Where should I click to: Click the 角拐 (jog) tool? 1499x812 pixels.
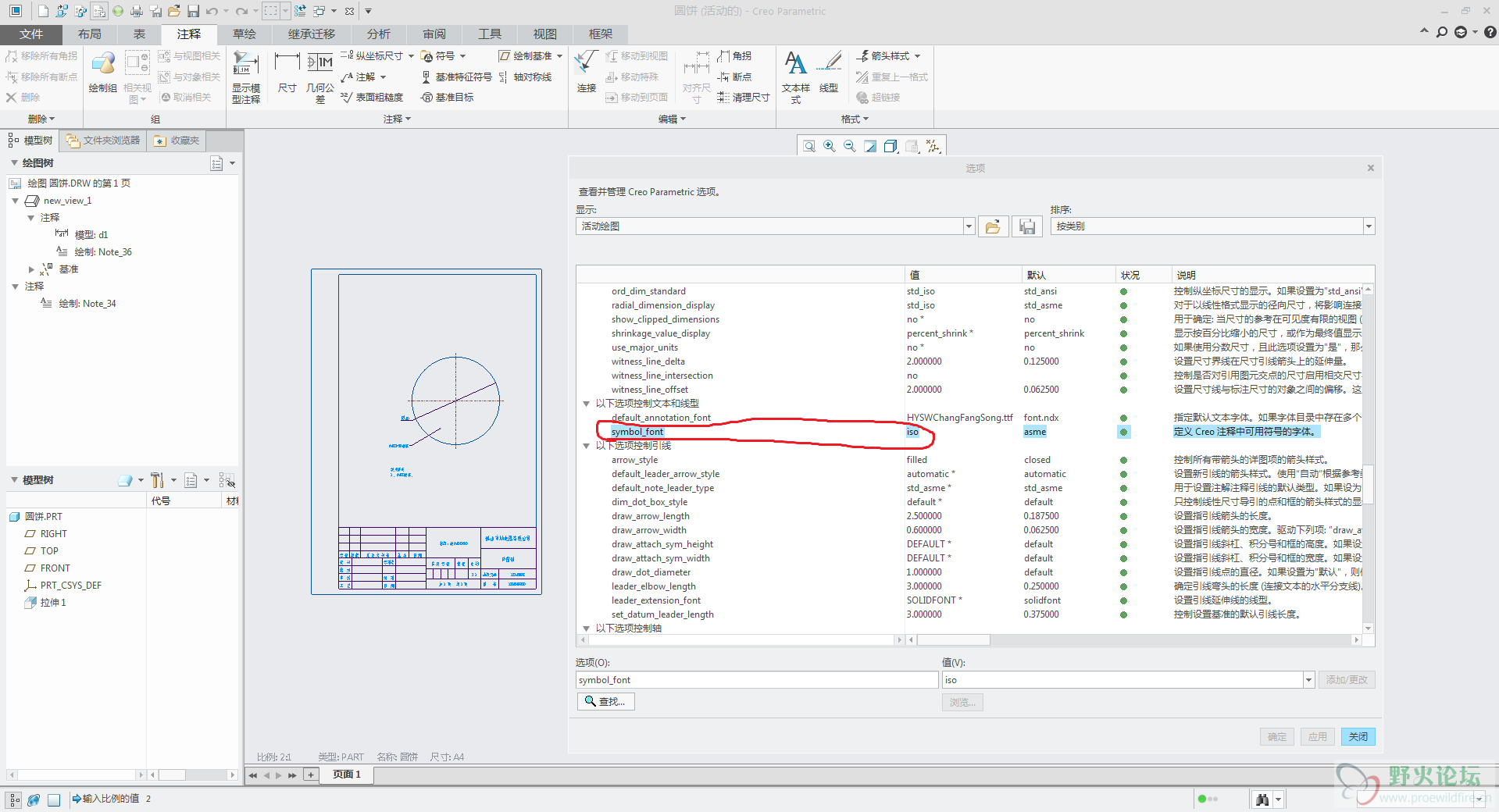734,56
